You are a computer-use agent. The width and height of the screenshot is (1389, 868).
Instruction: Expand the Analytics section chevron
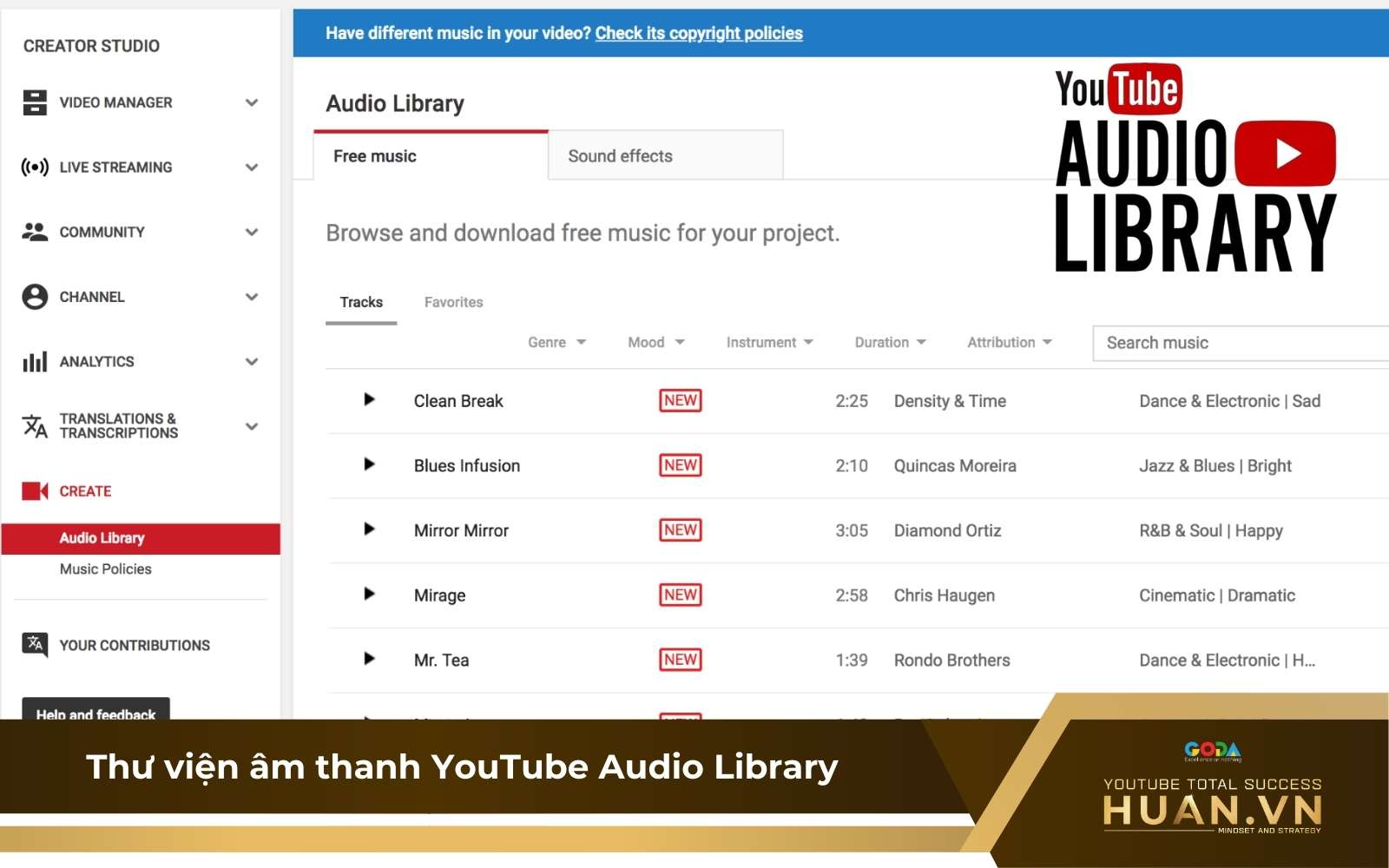(x=252, y=362)
